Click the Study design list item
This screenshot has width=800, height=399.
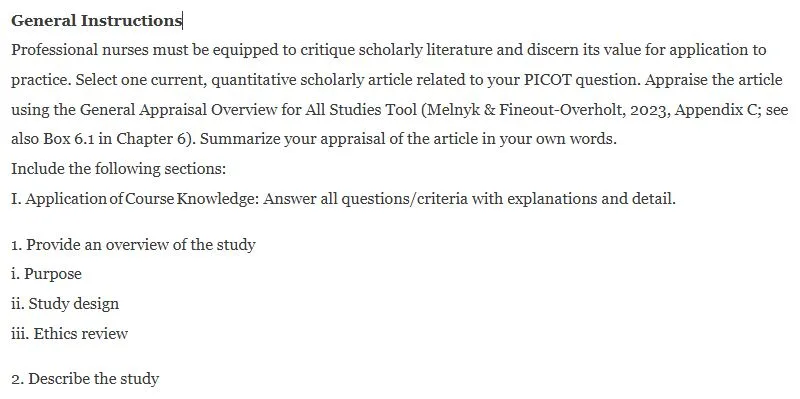tap(65, 304)
